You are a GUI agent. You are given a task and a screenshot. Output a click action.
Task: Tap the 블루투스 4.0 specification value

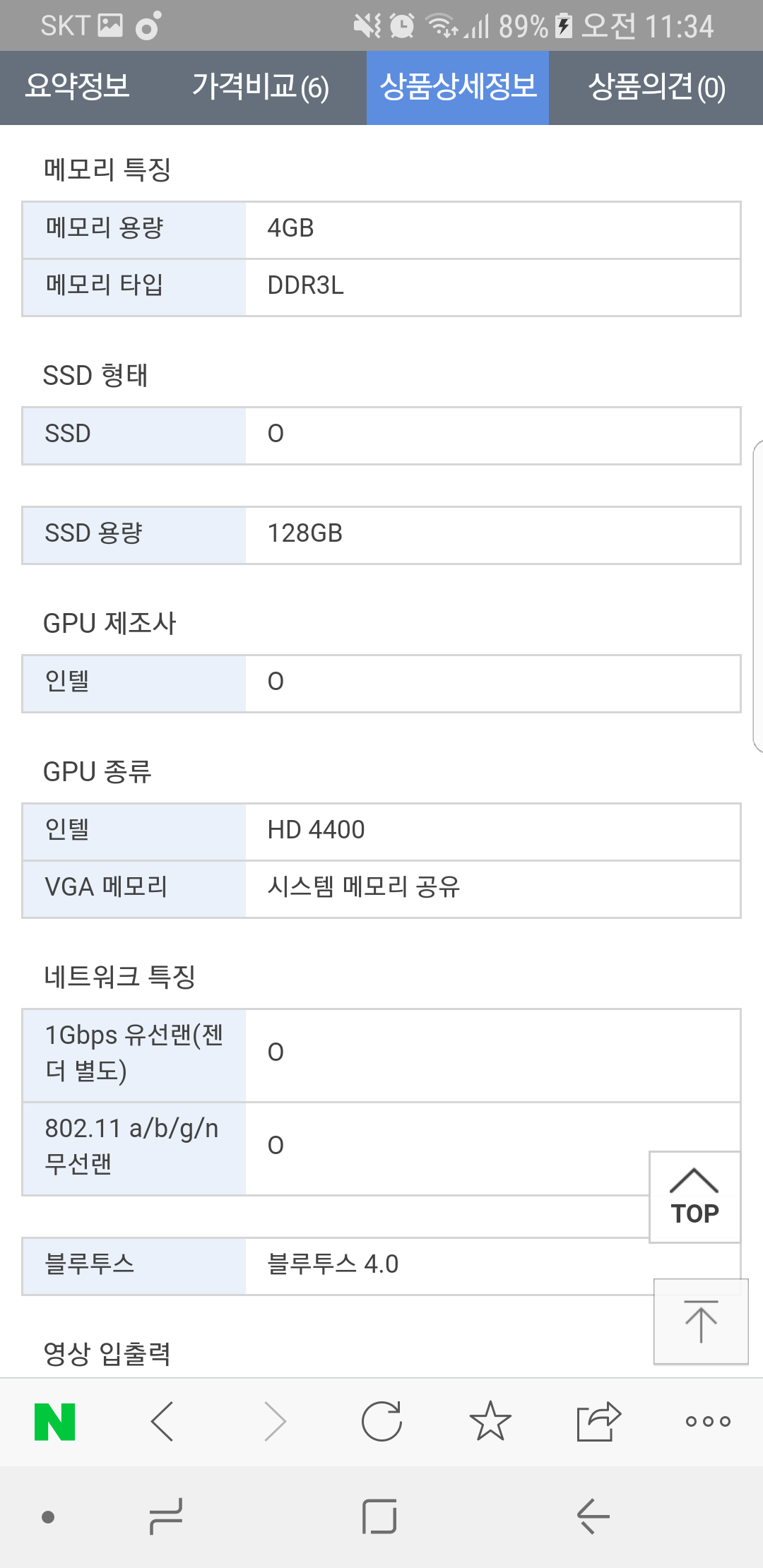pos(333,1264)
